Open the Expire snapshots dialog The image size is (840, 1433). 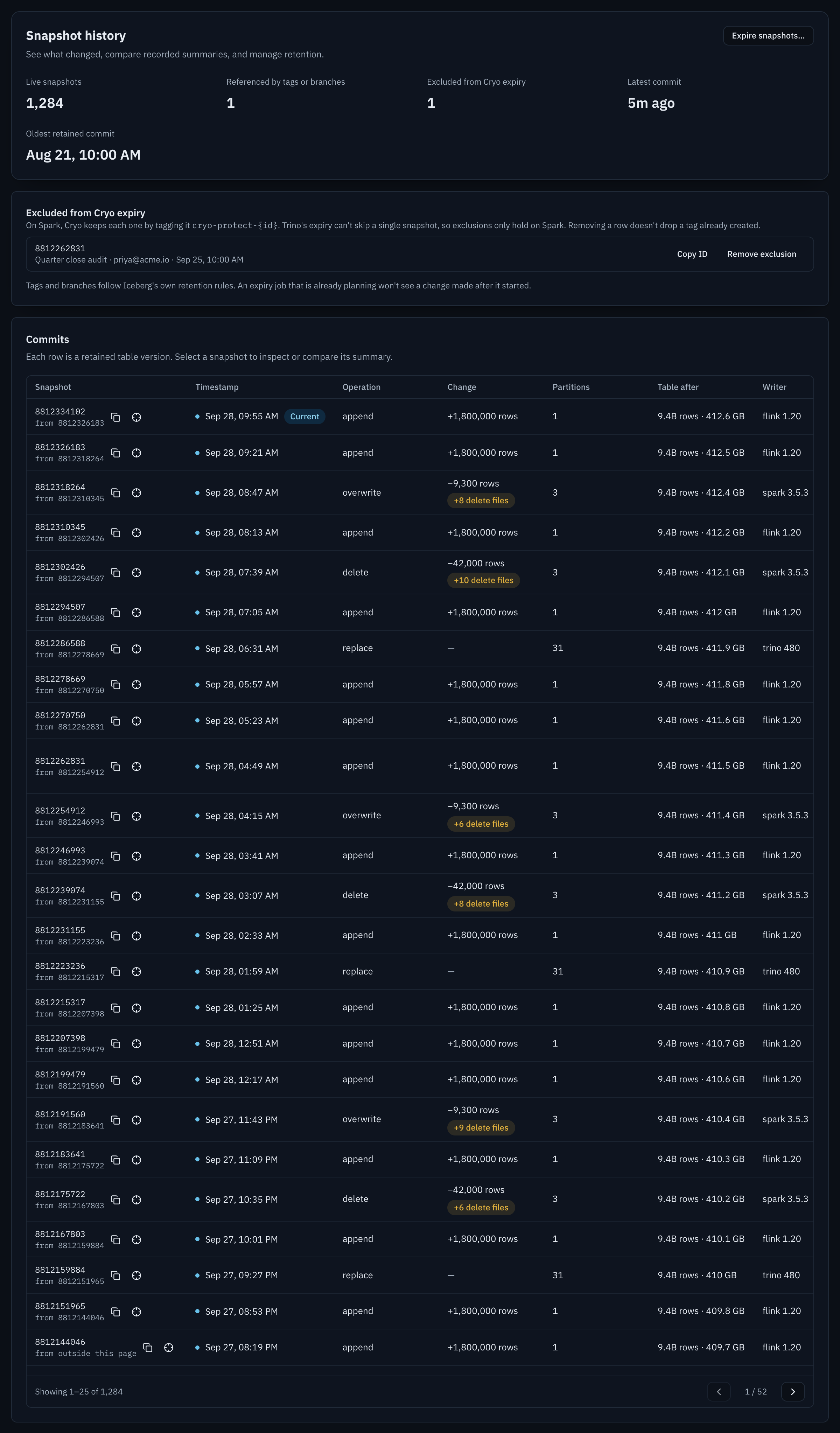(x=768, y=36)
